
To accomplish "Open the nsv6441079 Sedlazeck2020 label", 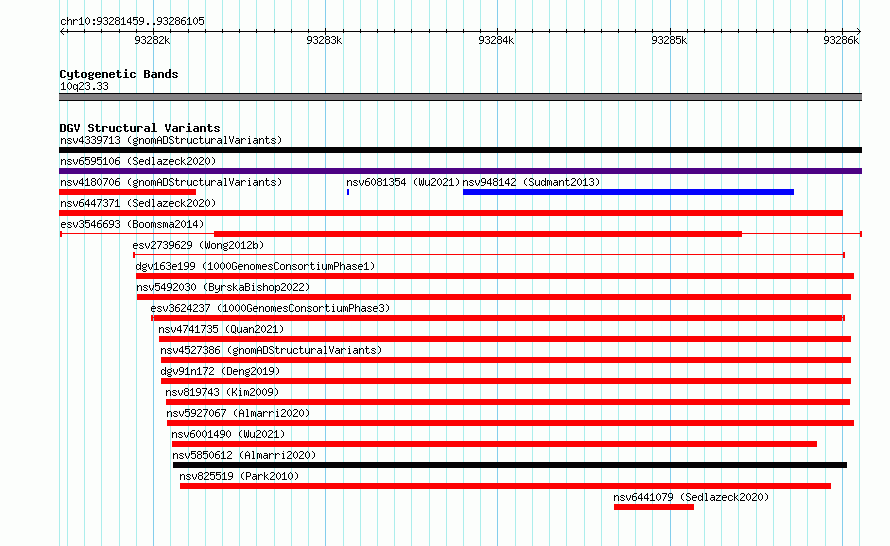I will (691, 497).
